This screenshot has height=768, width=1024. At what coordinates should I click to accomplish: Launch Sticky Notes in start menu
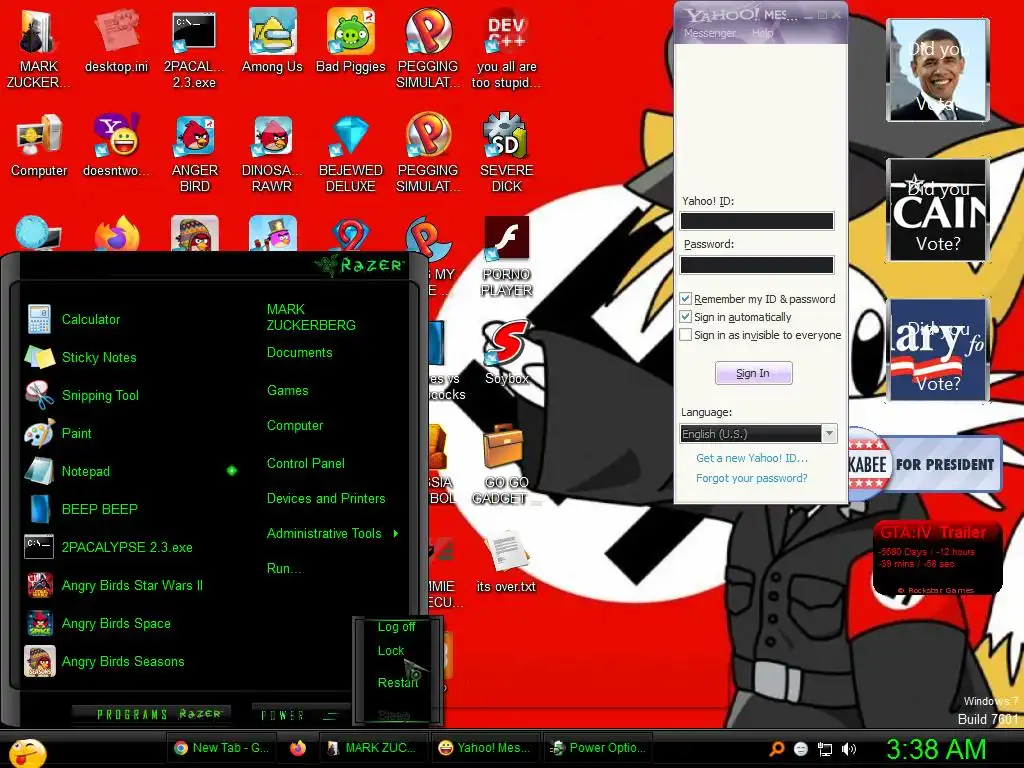[x=82, y=357]
